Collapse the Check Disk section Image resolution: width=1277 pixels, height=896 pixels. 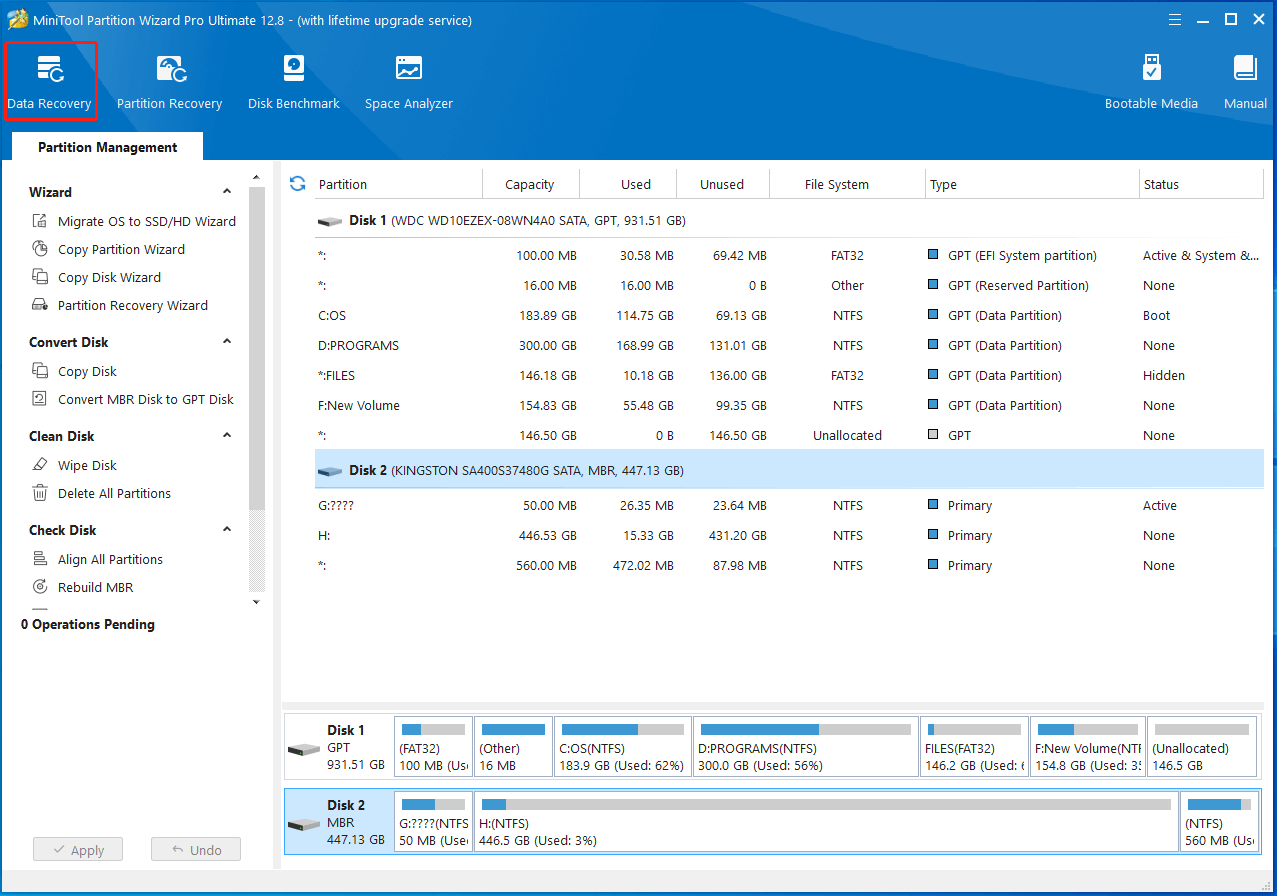click(x=227, y=530)
